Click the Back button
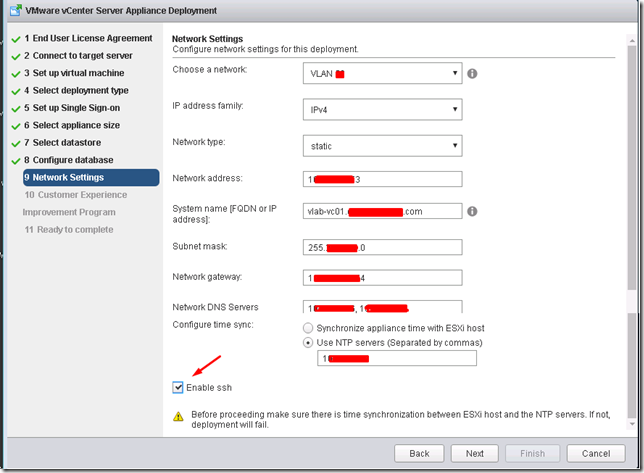 click(x=419, y=453)
